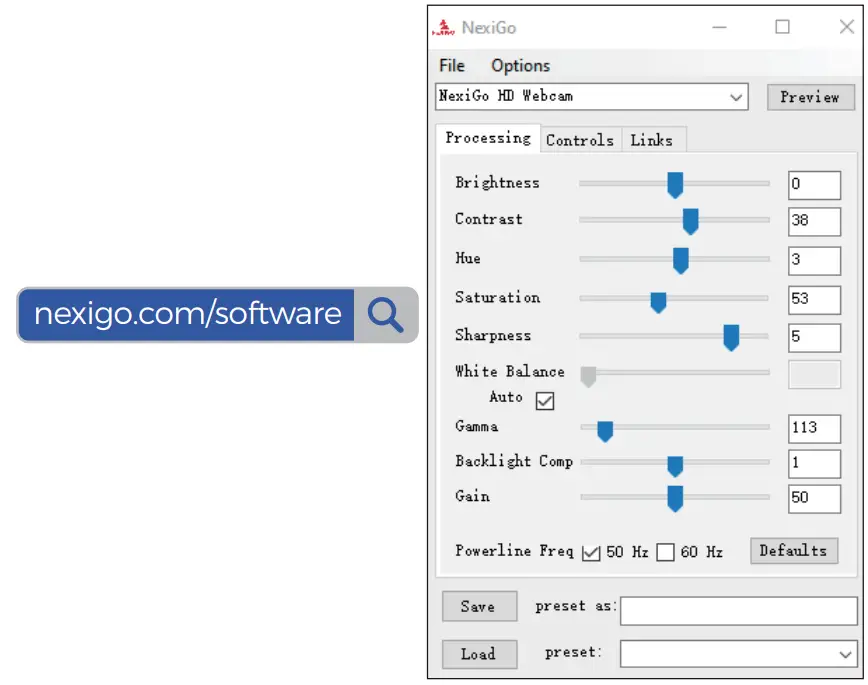Viewport: 868px width, 685px height.
Task: Click the Gain value field showing 50
Action: pyautogui.click(x=814, y=498)
